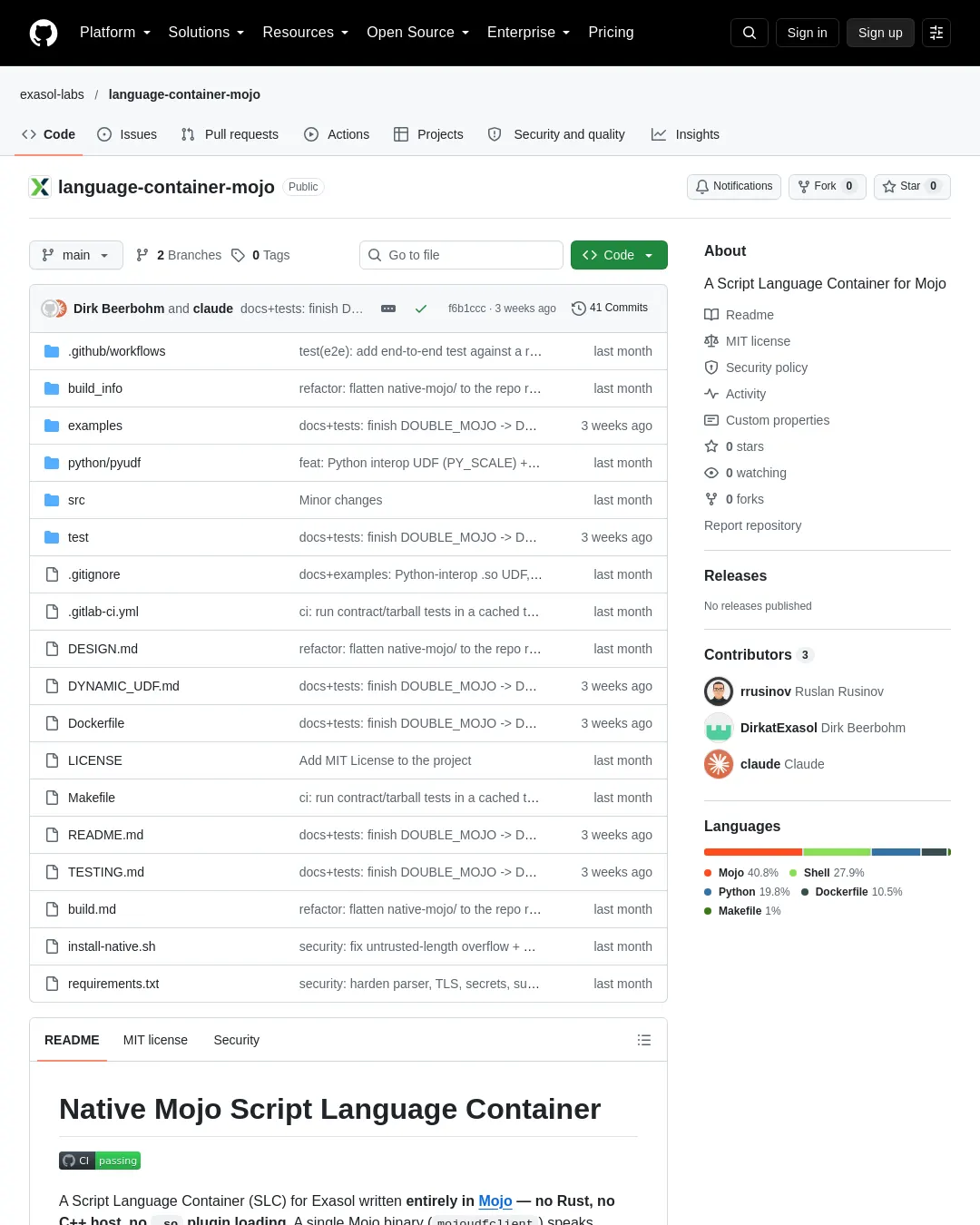Open DirkatExasol contributor avatar
The height and width of the screenshot is (1225, 980).
[x=719, y=728]
